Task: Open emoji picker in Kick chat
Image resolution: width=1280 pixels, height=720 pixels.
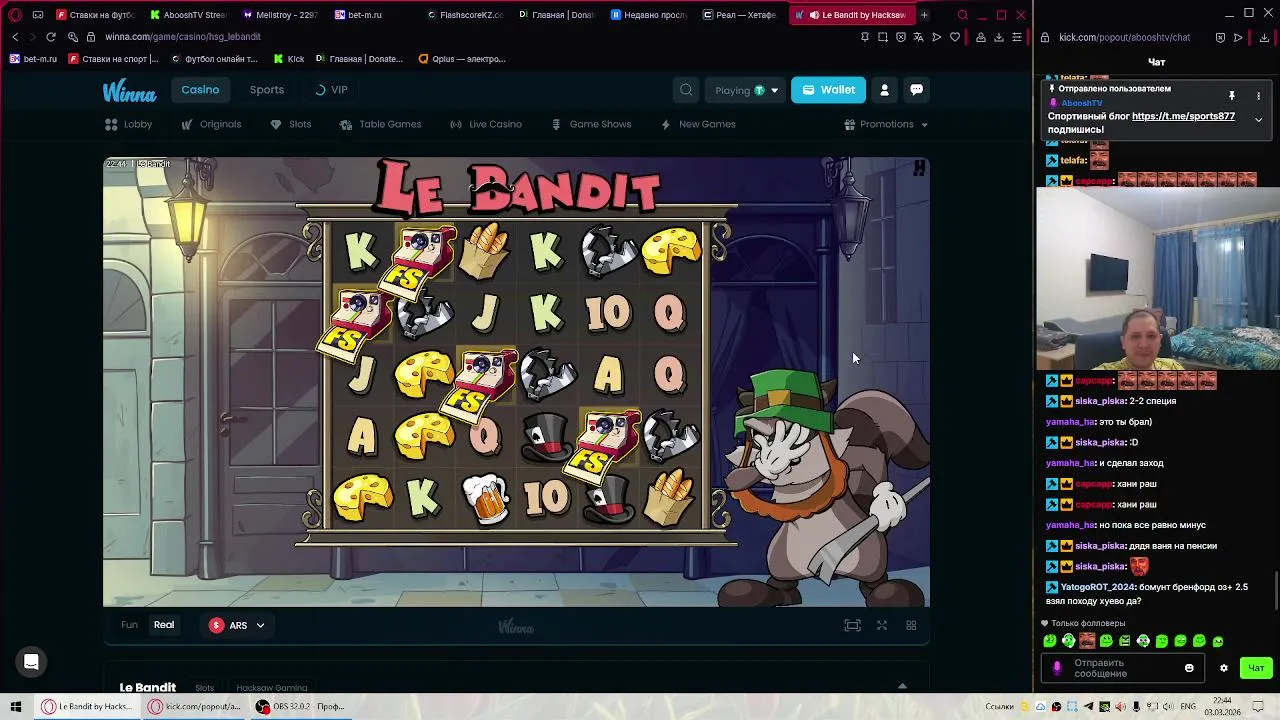Action: pos(1189,668)
